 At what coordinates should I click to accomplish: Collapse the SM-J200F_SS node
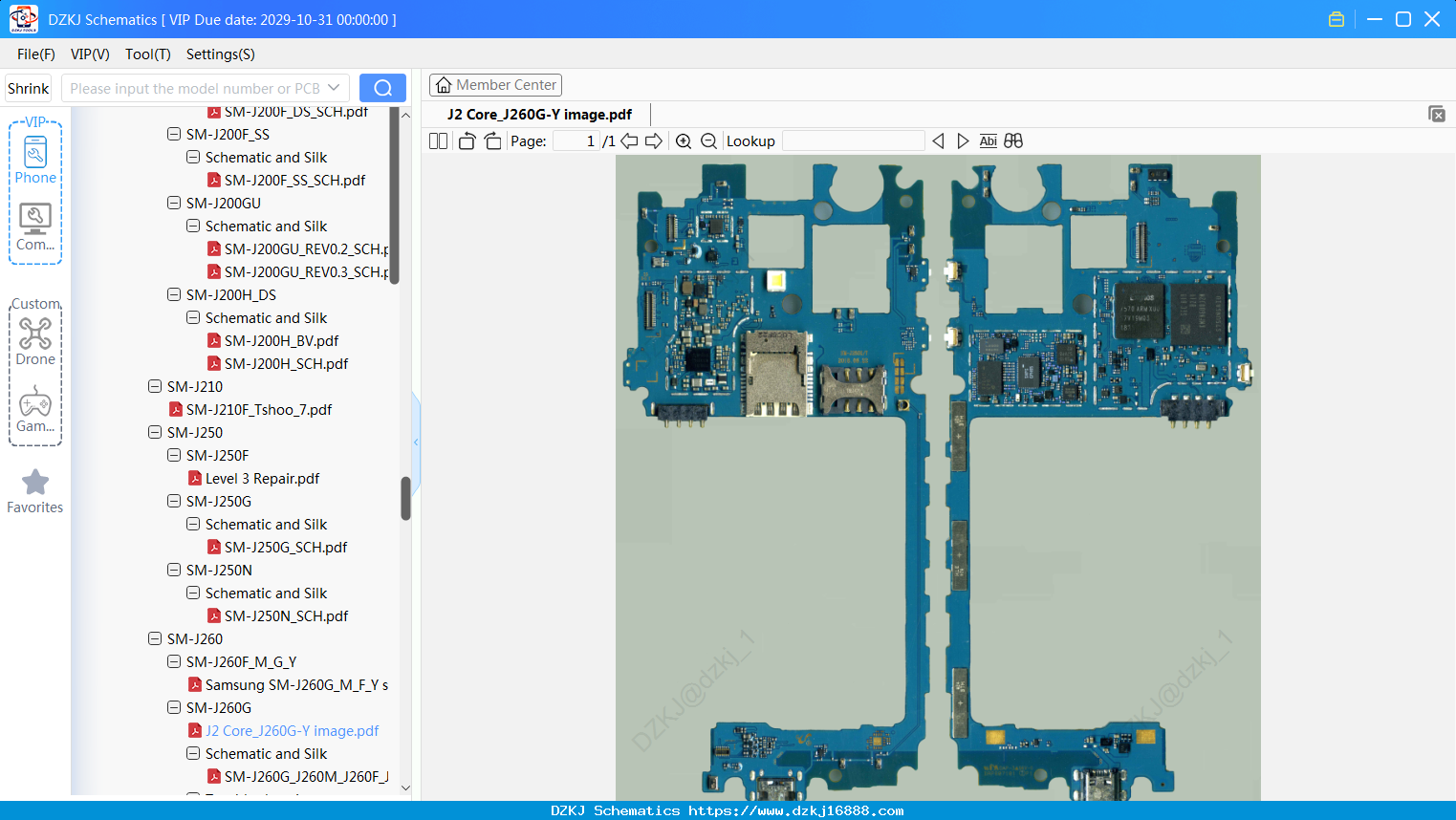174,135
